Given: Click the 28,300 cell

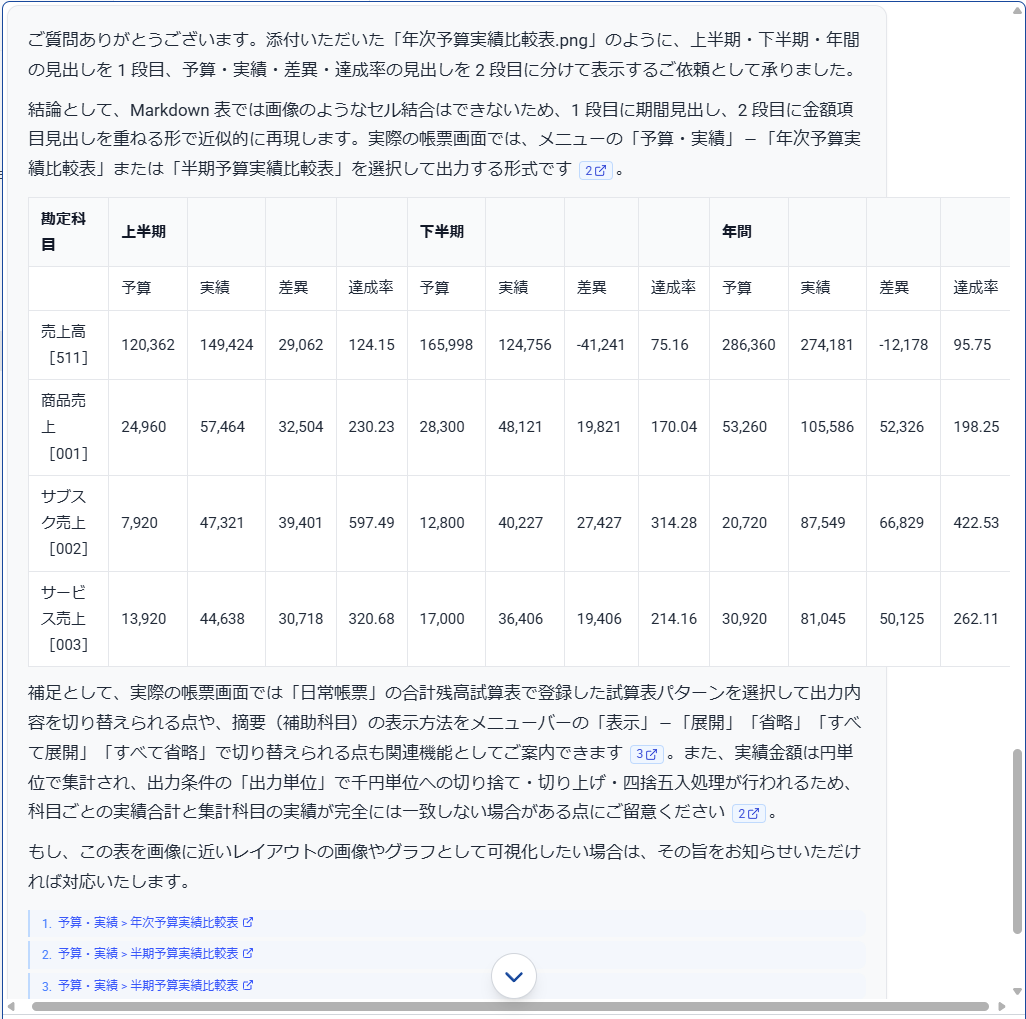Looking at the screenshot, I should [x=446, y=427].
